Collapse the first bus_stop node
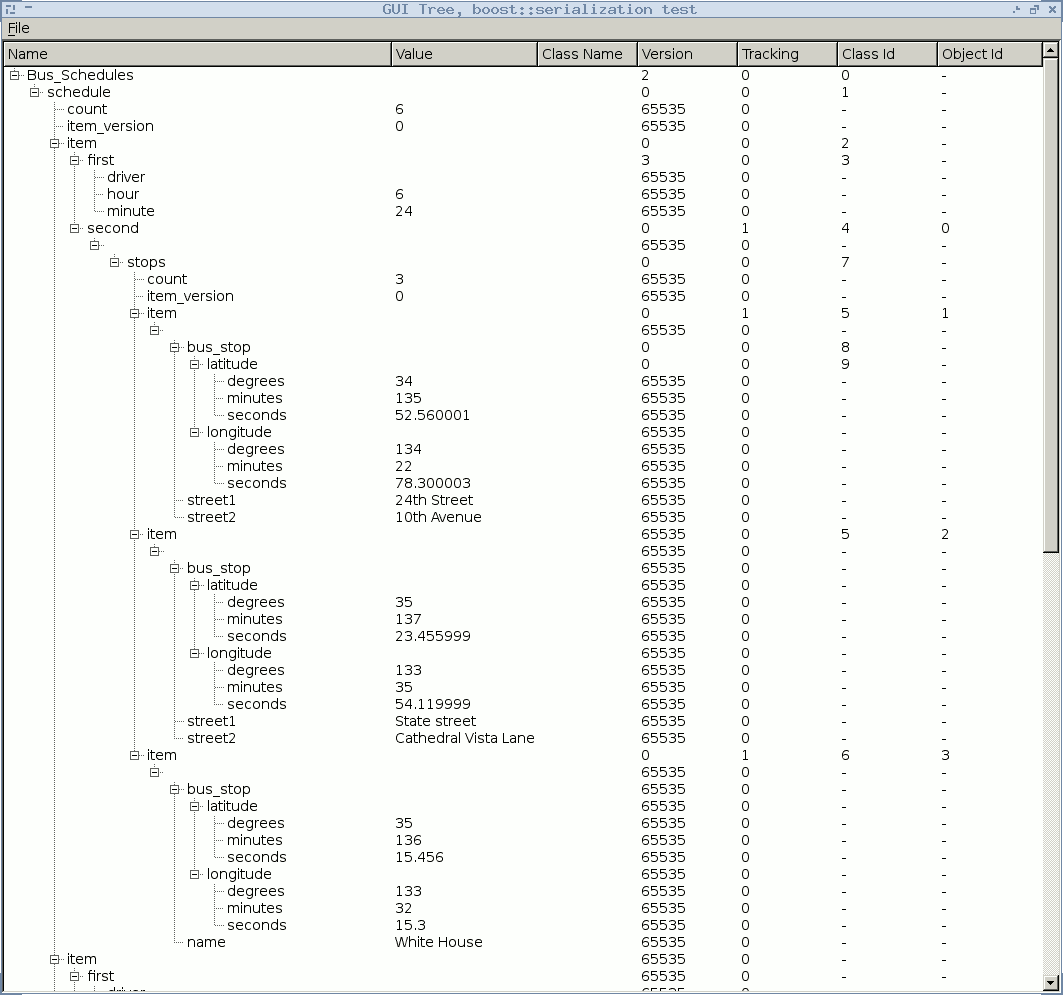1063x995 pixels. click(175, 347)
